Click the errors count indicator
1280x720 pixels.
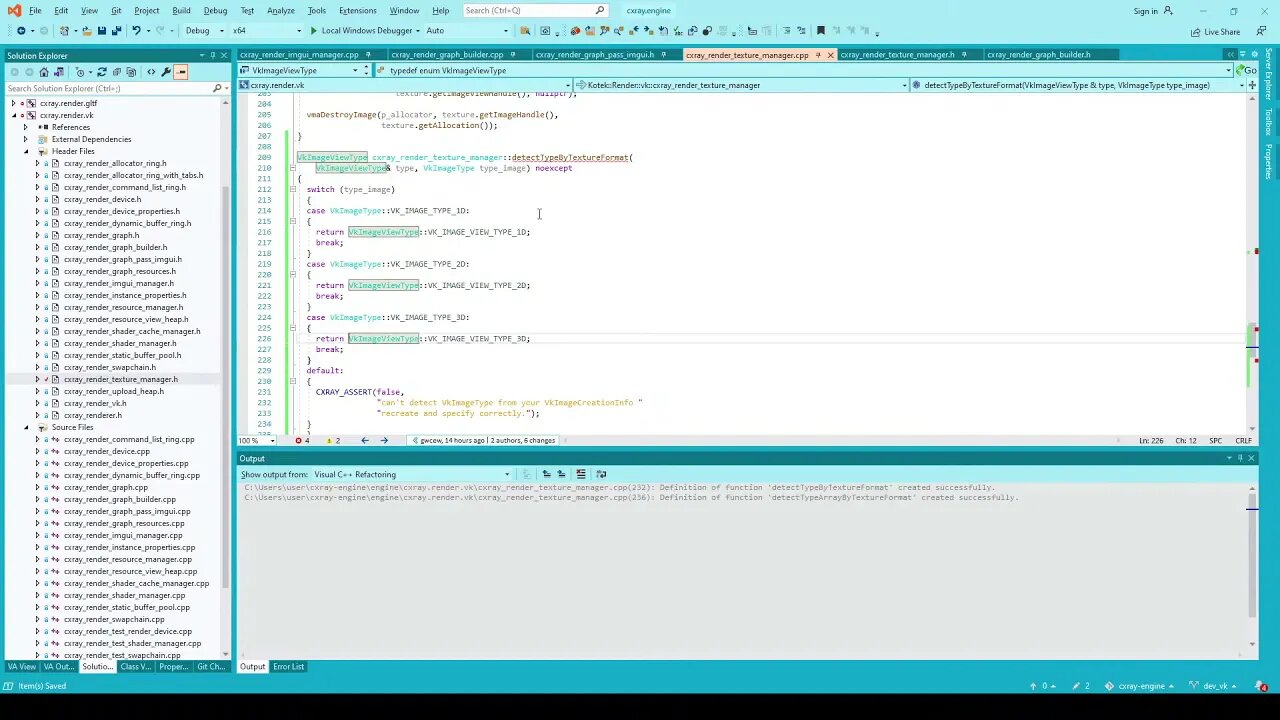coord(302,440)
